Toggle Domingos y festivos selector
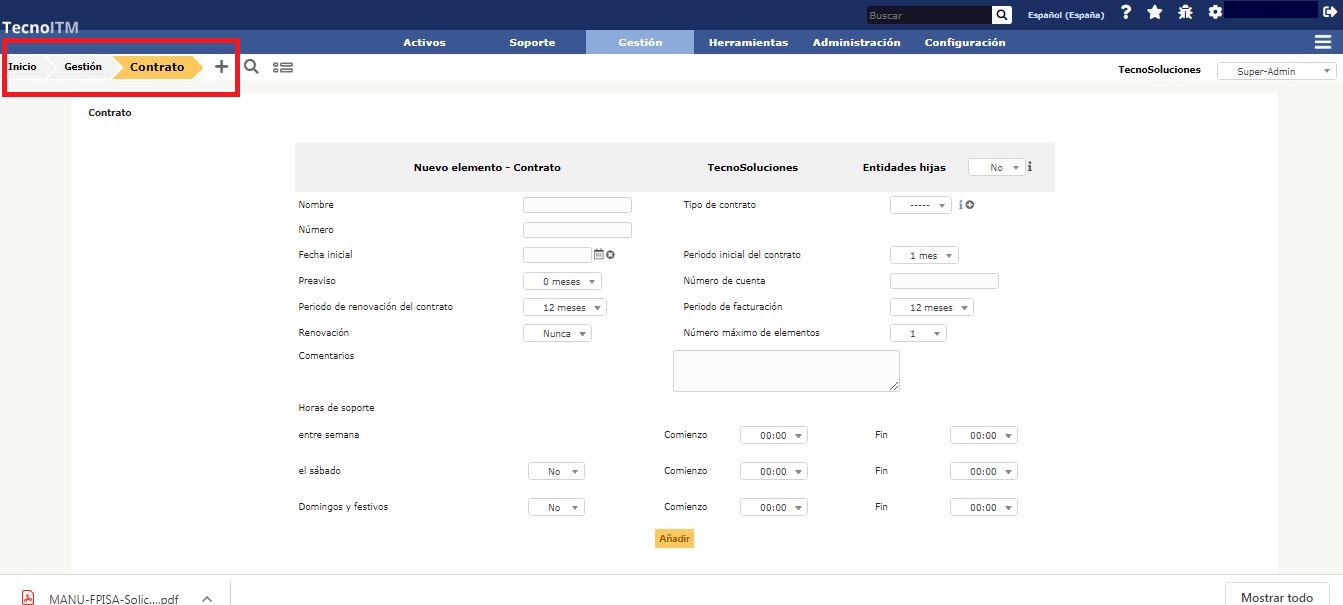1343x605 pixels. pos(556,508)
